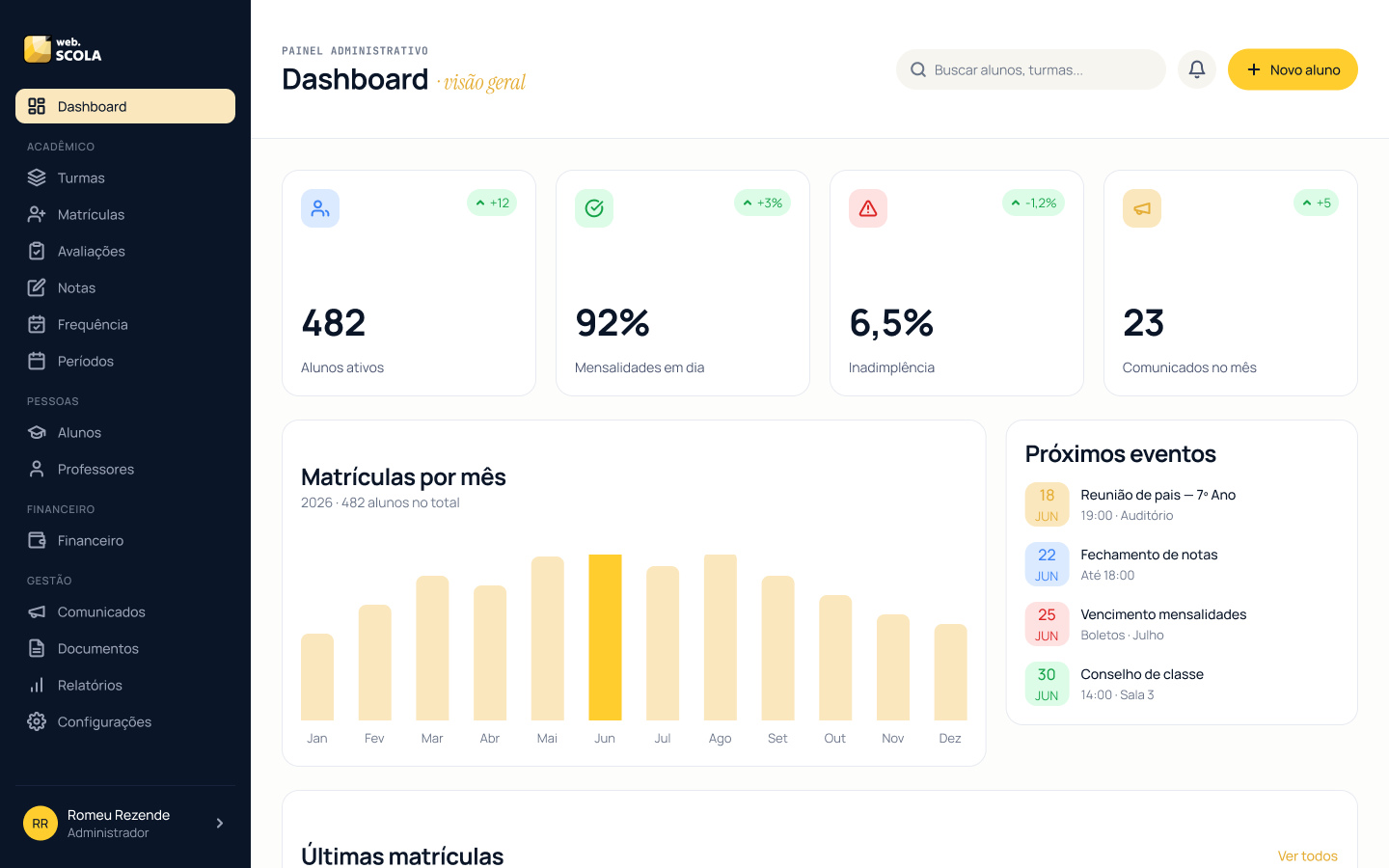Click the 22 JUN date badge

coord(1047,564)
